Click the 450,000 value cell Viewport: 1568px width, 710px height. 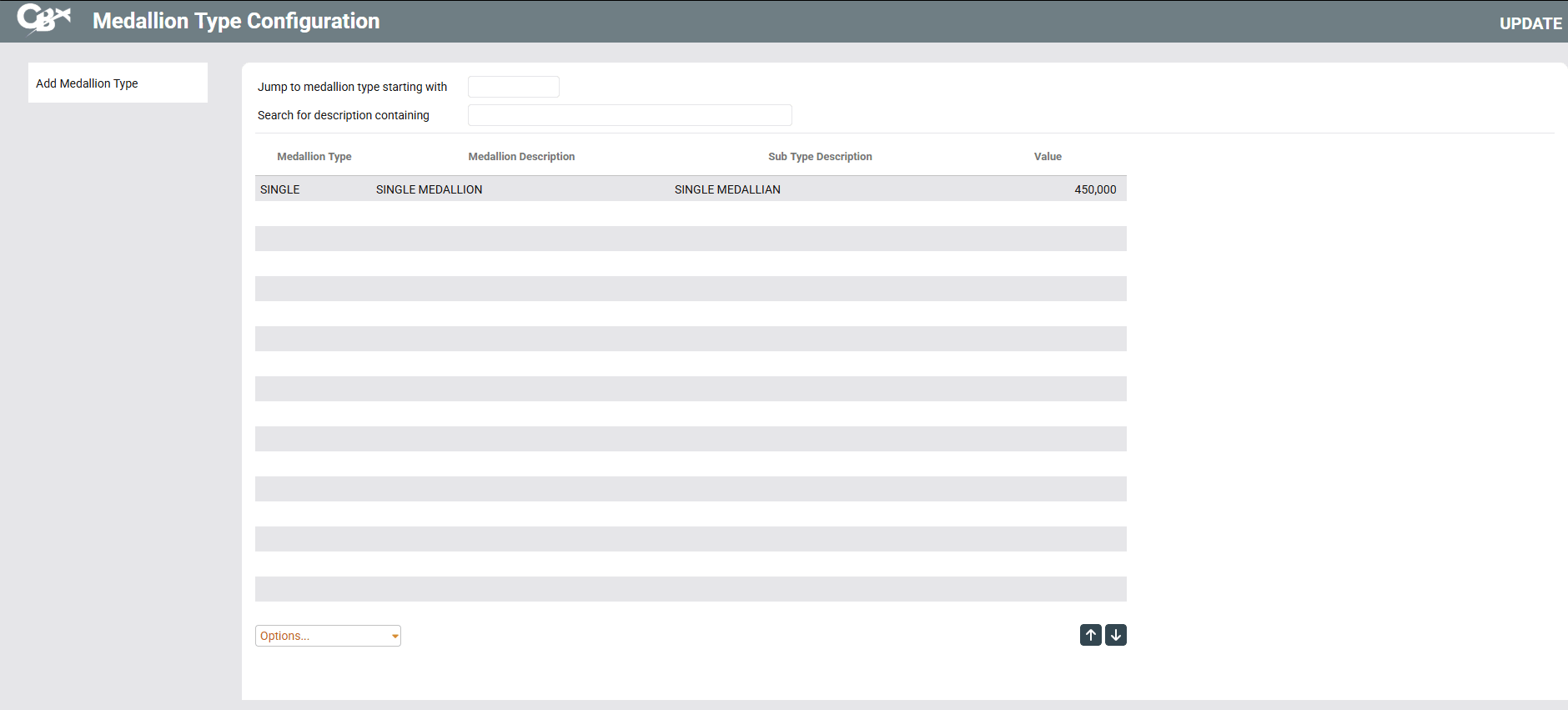pos(1094,189)
